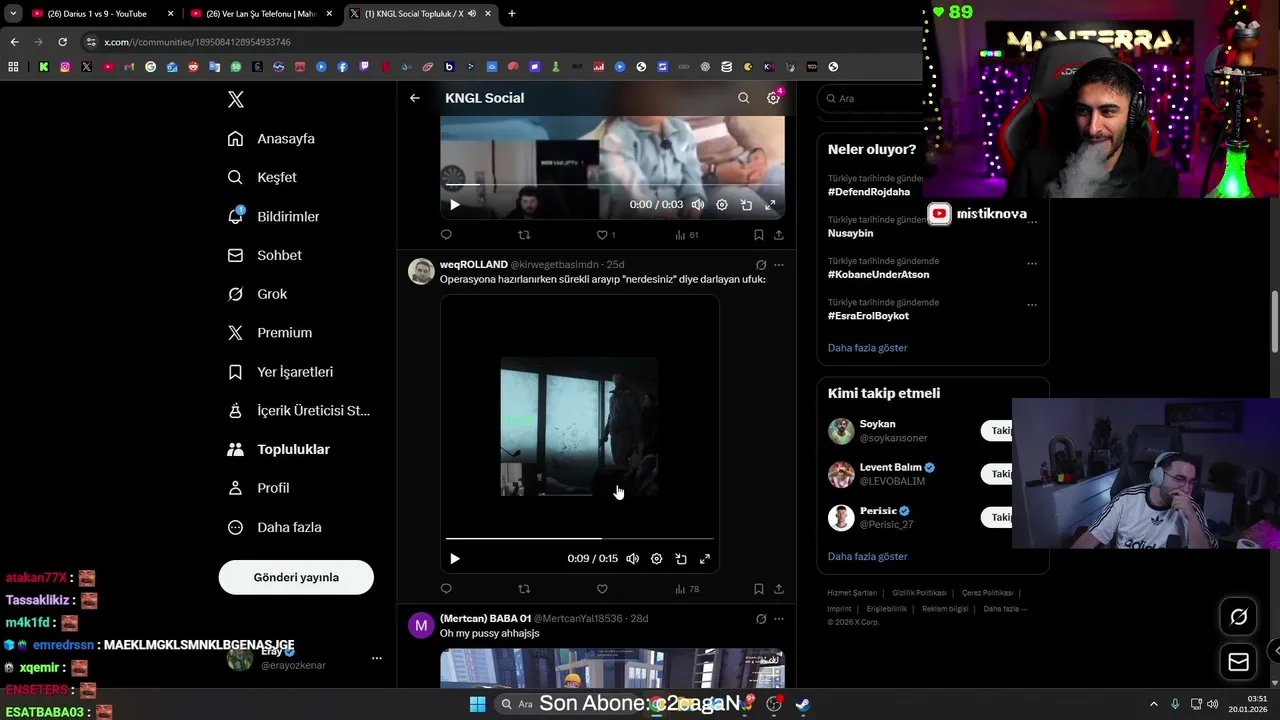Click the Gönderi yayınla button
The image size is (1280, 720).
pyautogui.click(x=296, y=577)
